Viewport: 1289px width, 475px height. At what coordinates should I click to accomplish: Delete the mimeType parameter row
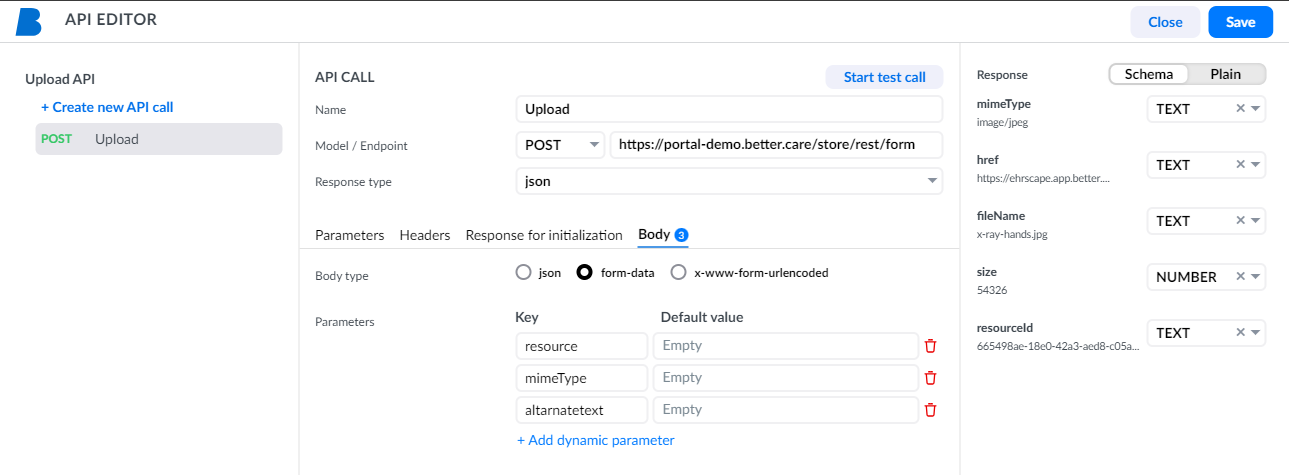[930, 378]
